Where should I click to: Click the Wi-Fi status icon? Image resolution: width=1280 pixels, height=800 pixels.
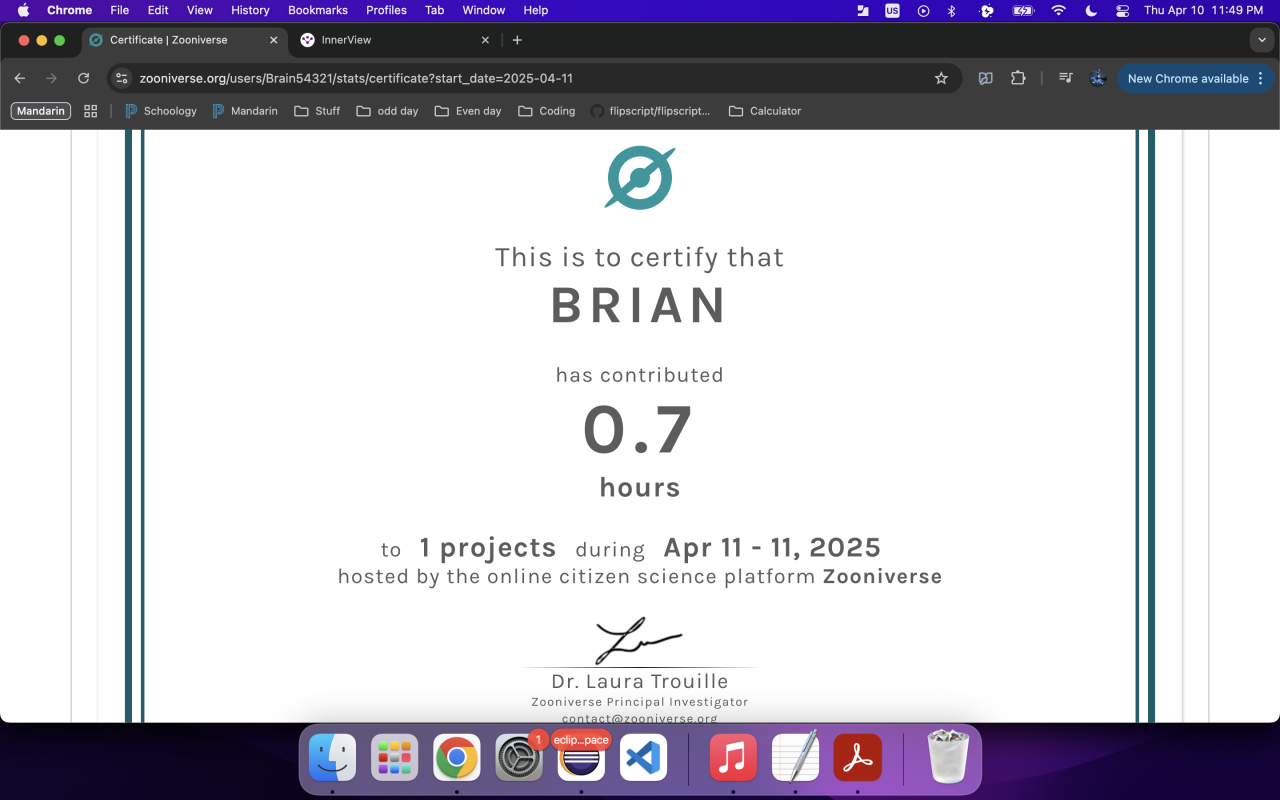point(1058,10)
